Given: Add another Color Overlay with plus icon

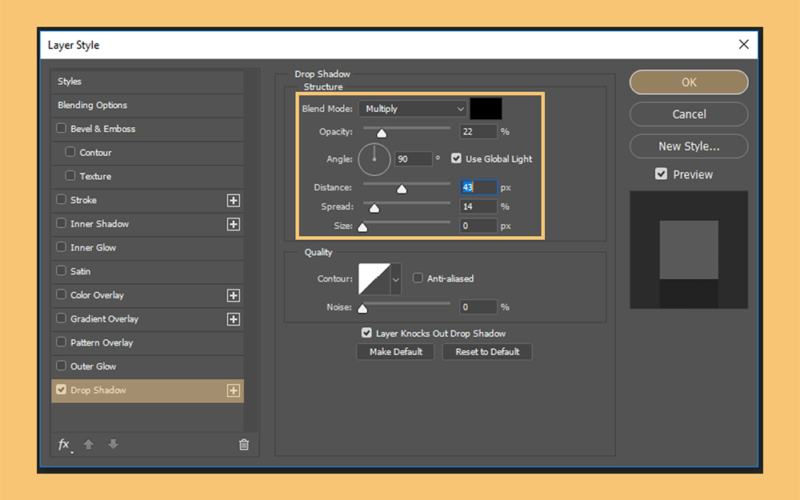Looking at the screenshot, I should tap(233, 295).
